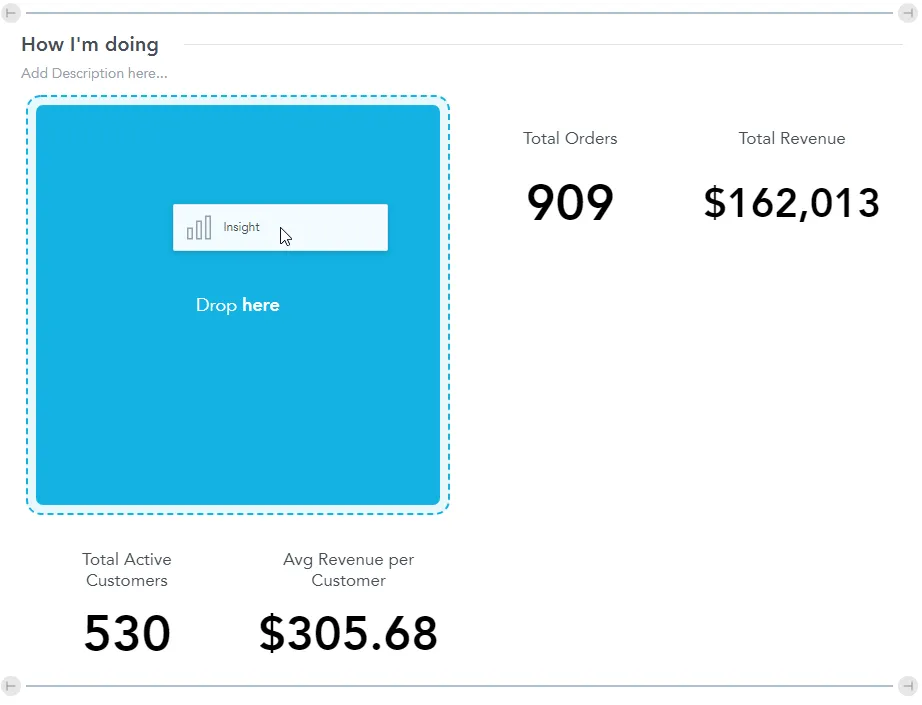922x705 pixels.
Task: Click the $305.68 average revenue value
Action: point(348,633)
